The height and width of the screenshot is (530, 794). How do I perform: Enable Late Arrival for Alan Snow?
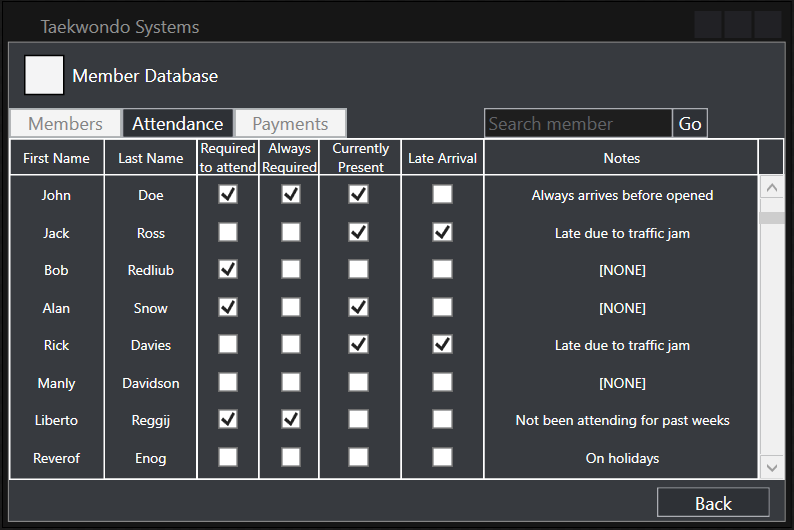click(x=442, y=308)
